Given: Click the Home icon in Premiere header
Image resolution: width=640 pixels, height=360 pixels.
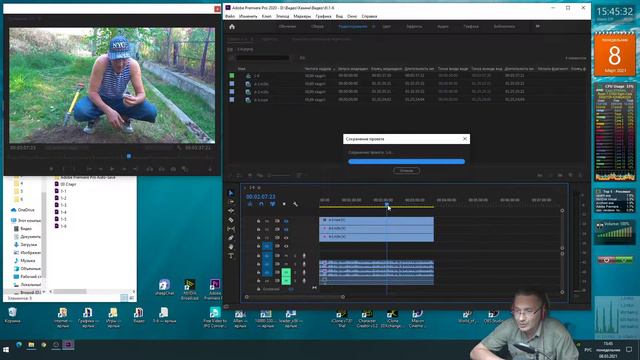Looking at the screenshot, I should pos(232,27).
